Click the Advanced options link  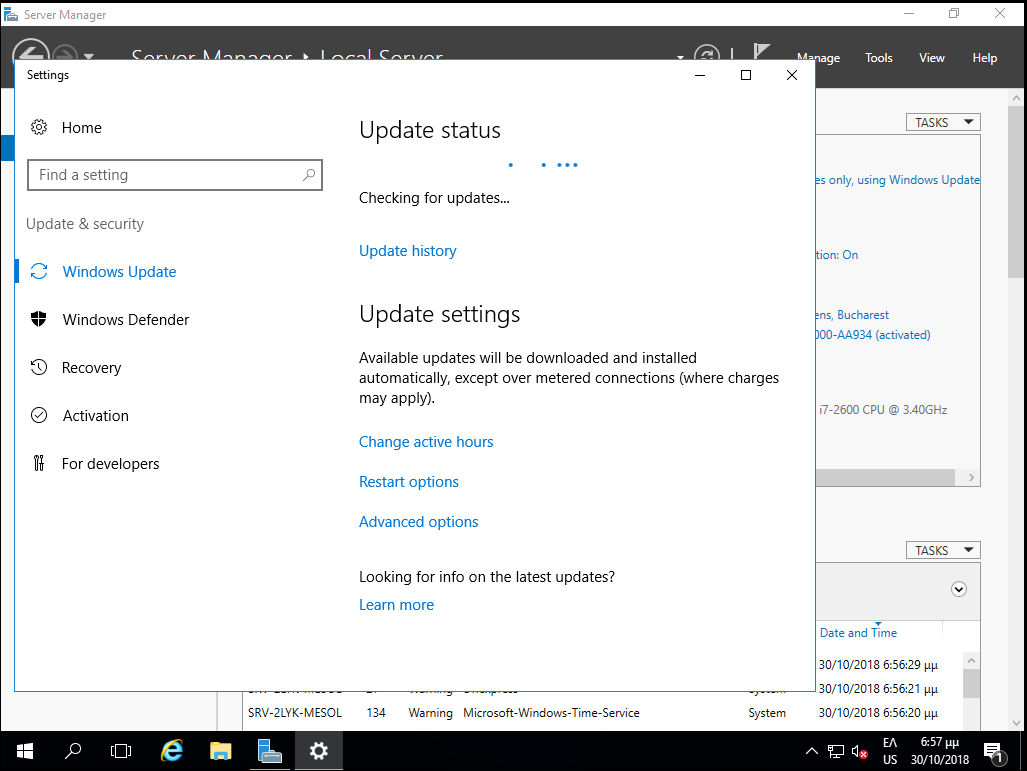tap(418, 522)
